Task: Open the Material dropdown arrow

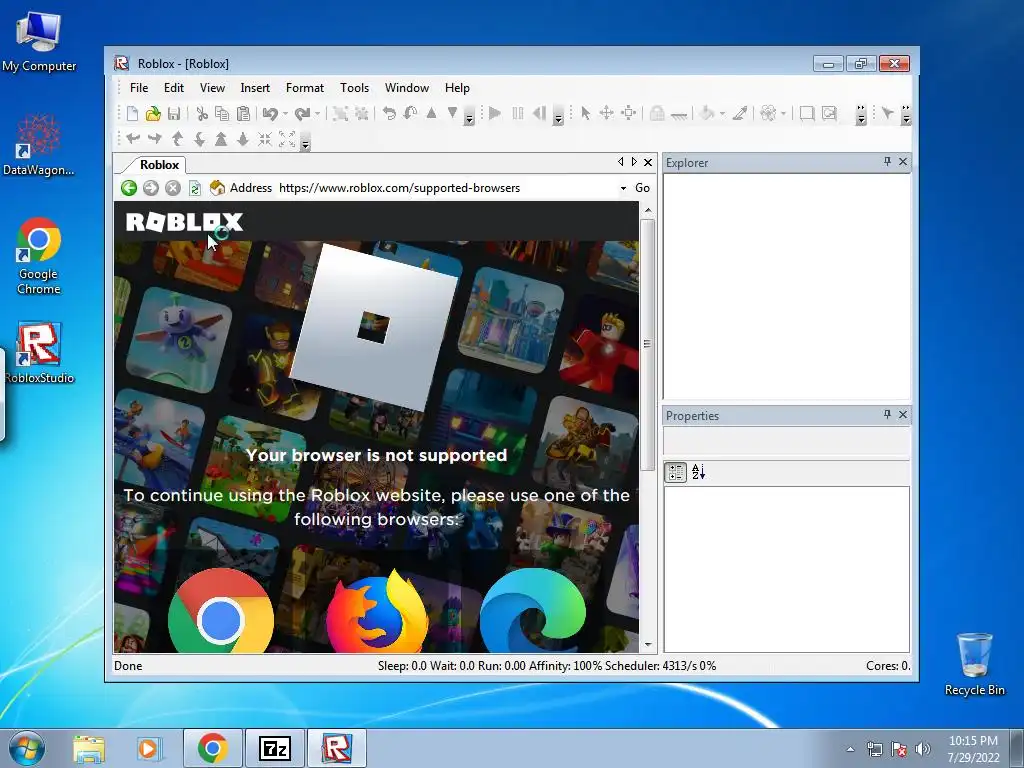Action: coord(783,114)
